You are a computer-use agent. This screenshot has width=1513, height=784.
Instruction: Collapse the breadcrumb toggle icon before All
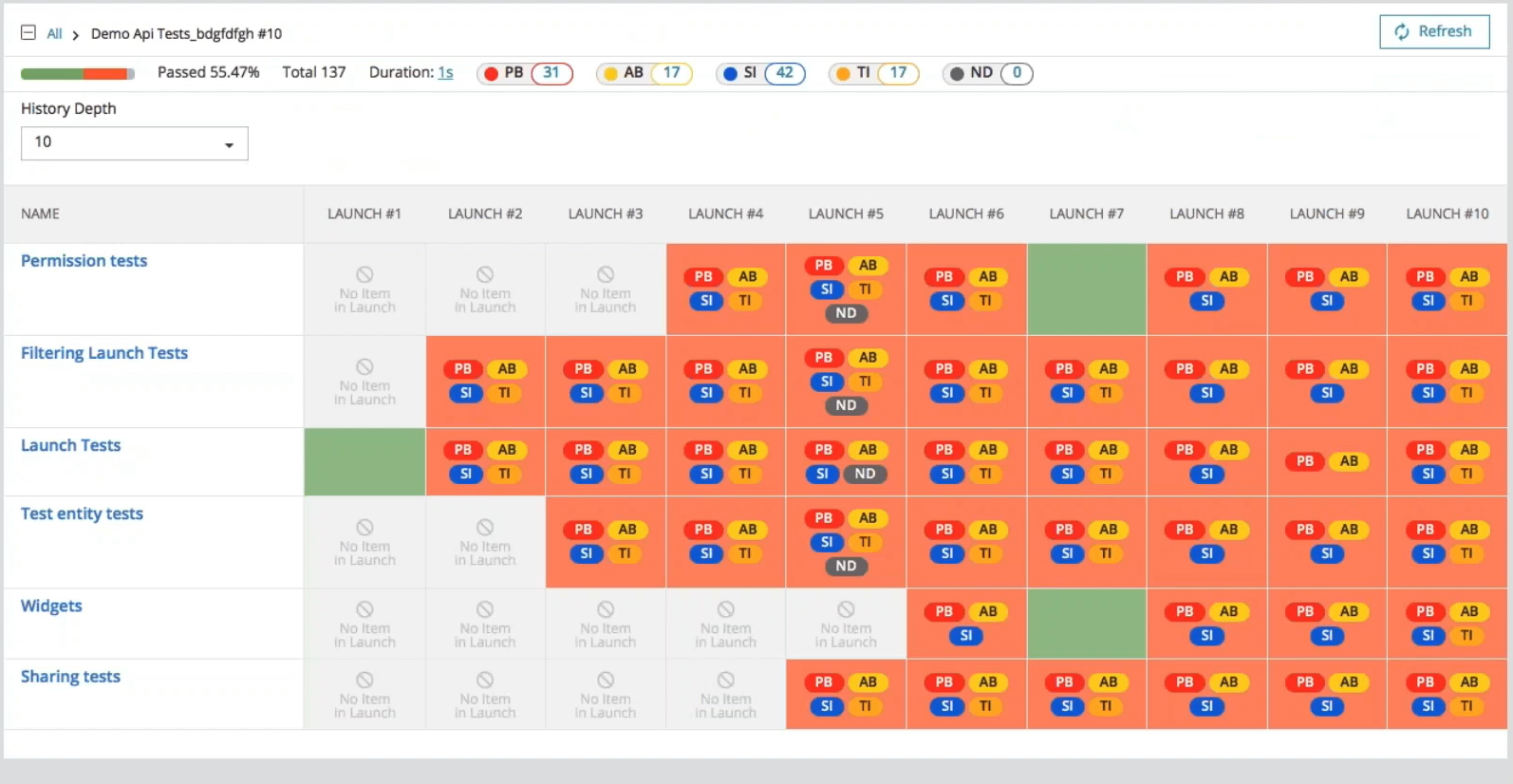[28, 33]
